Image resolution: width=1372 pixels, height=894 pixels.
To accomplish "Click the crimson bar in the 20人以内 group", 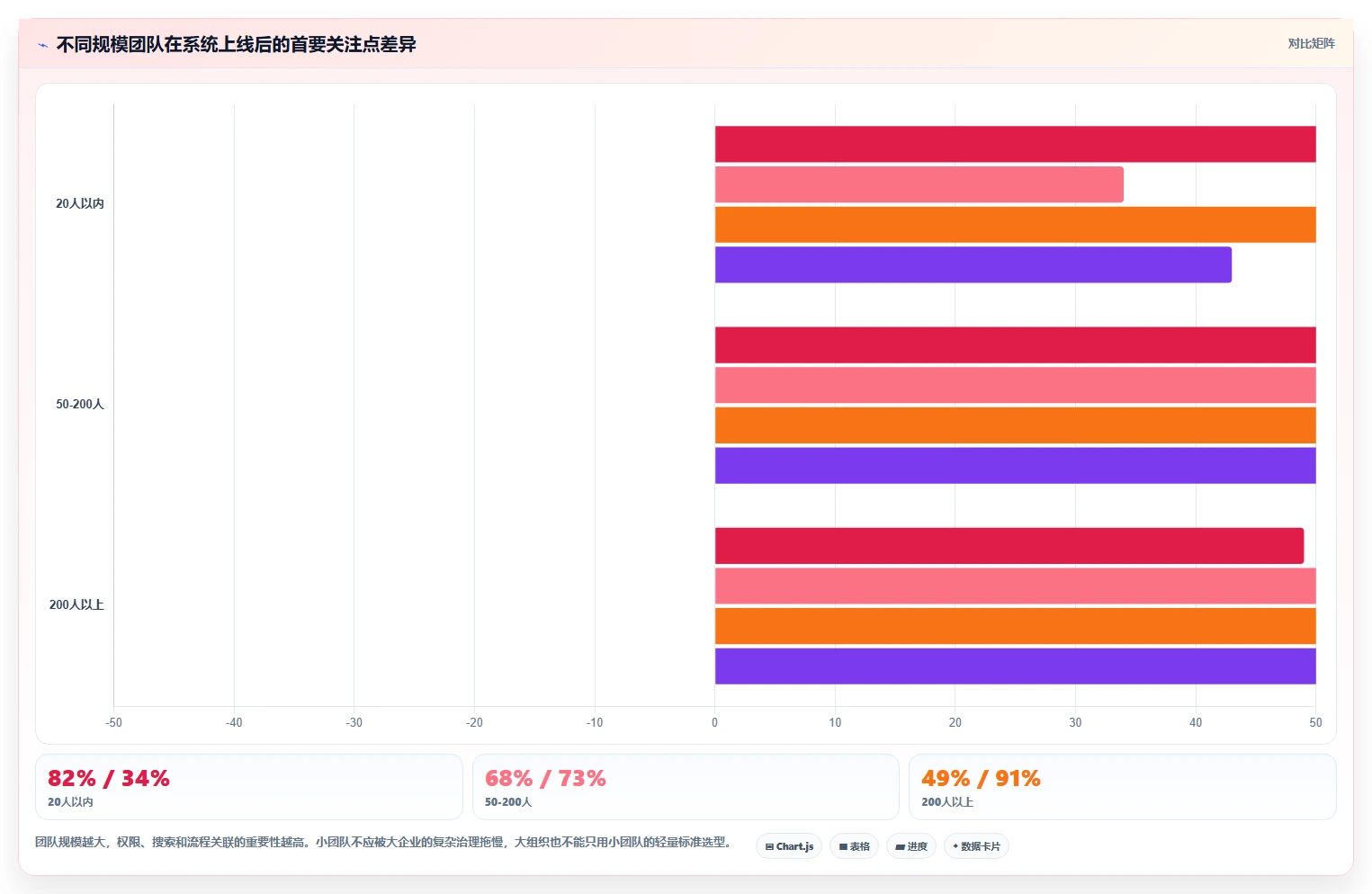I will click(x=1015, y=144).
